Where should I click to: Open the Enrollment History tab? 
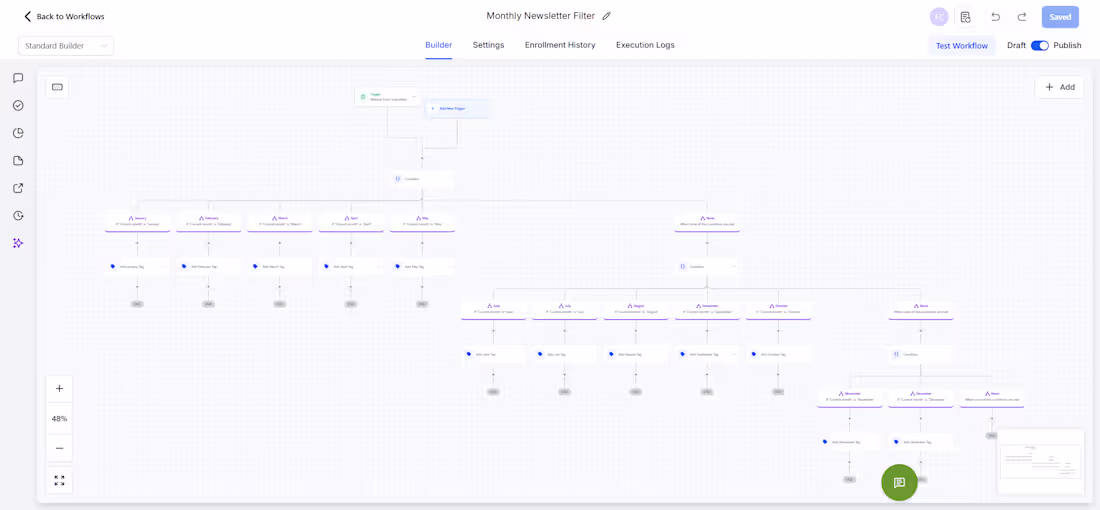coord(560,45)
